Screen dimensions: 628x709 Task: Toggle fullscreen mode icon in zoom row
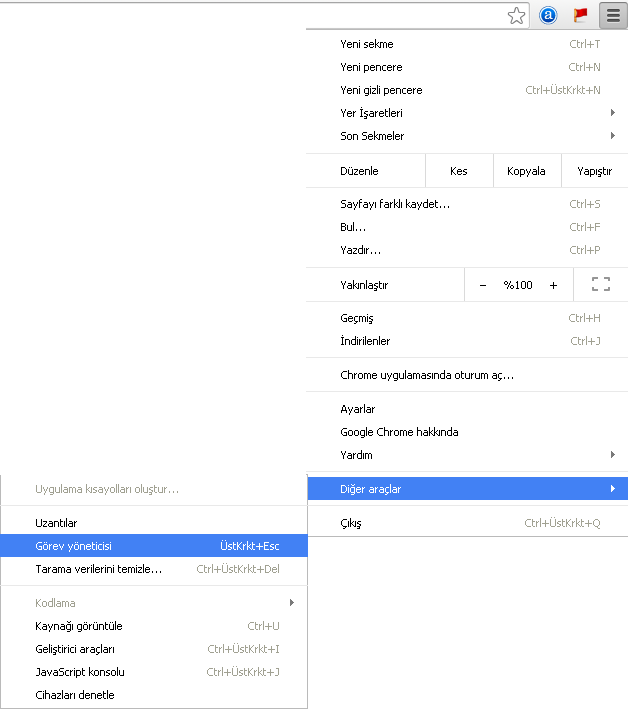pos(601,284)
